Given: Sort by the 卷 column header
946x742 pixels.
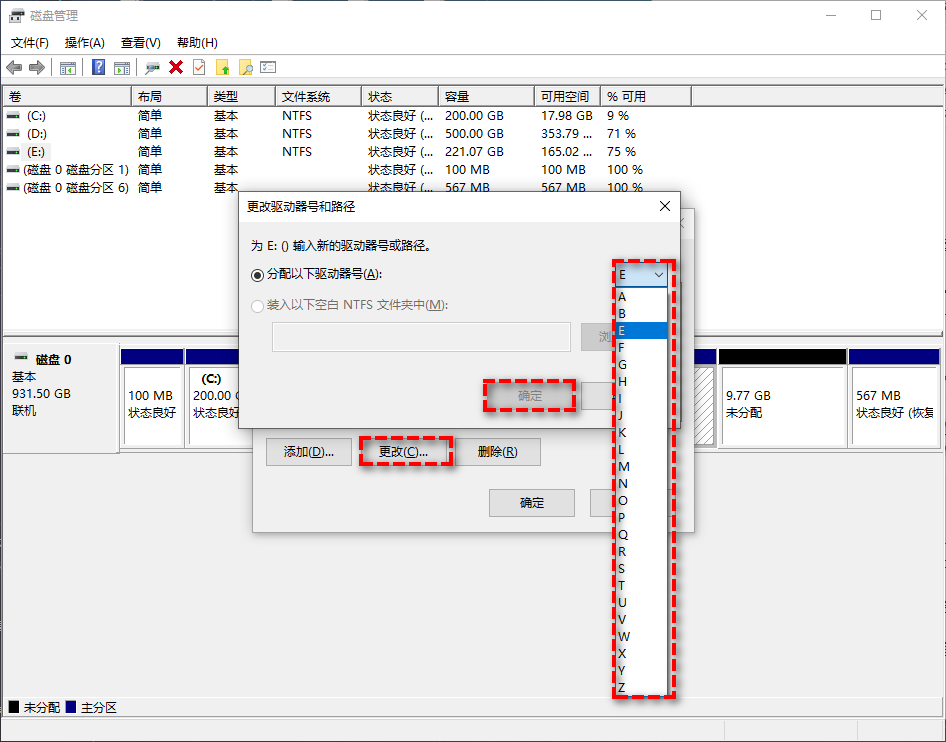Looking at the screenshot, I should click(67, 97).
